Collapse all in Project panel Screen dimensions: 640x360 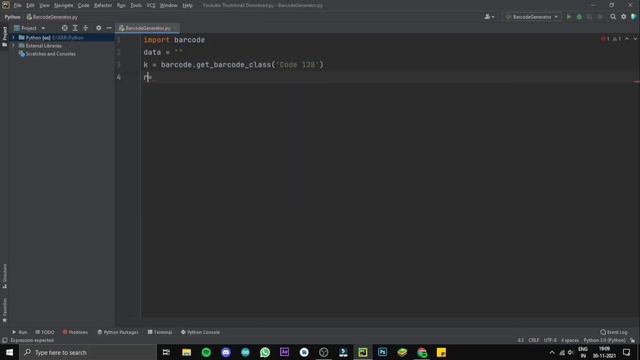86,28
